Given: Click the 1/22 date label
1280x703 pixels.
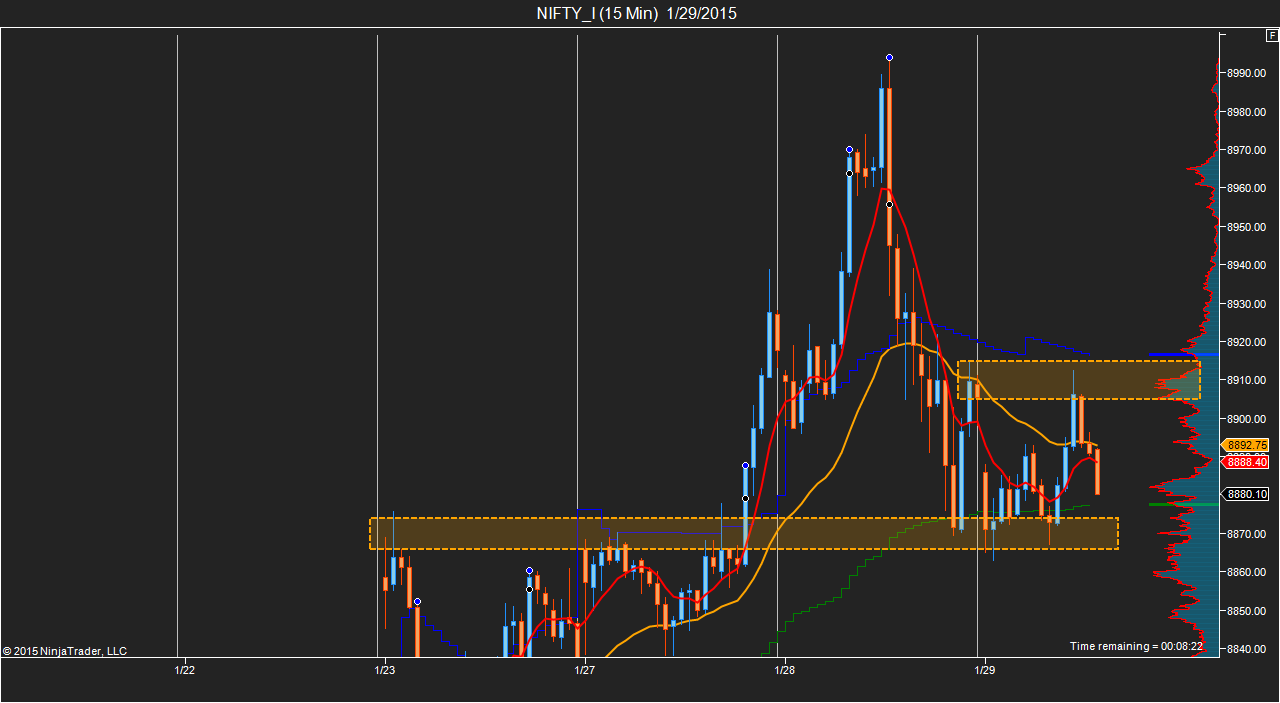Looking at the screenshot, I should coord(184,669).
